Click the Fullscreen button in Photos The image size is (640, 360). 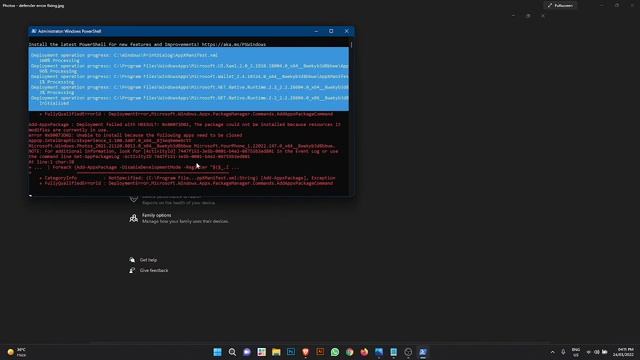tap(560, 5)
